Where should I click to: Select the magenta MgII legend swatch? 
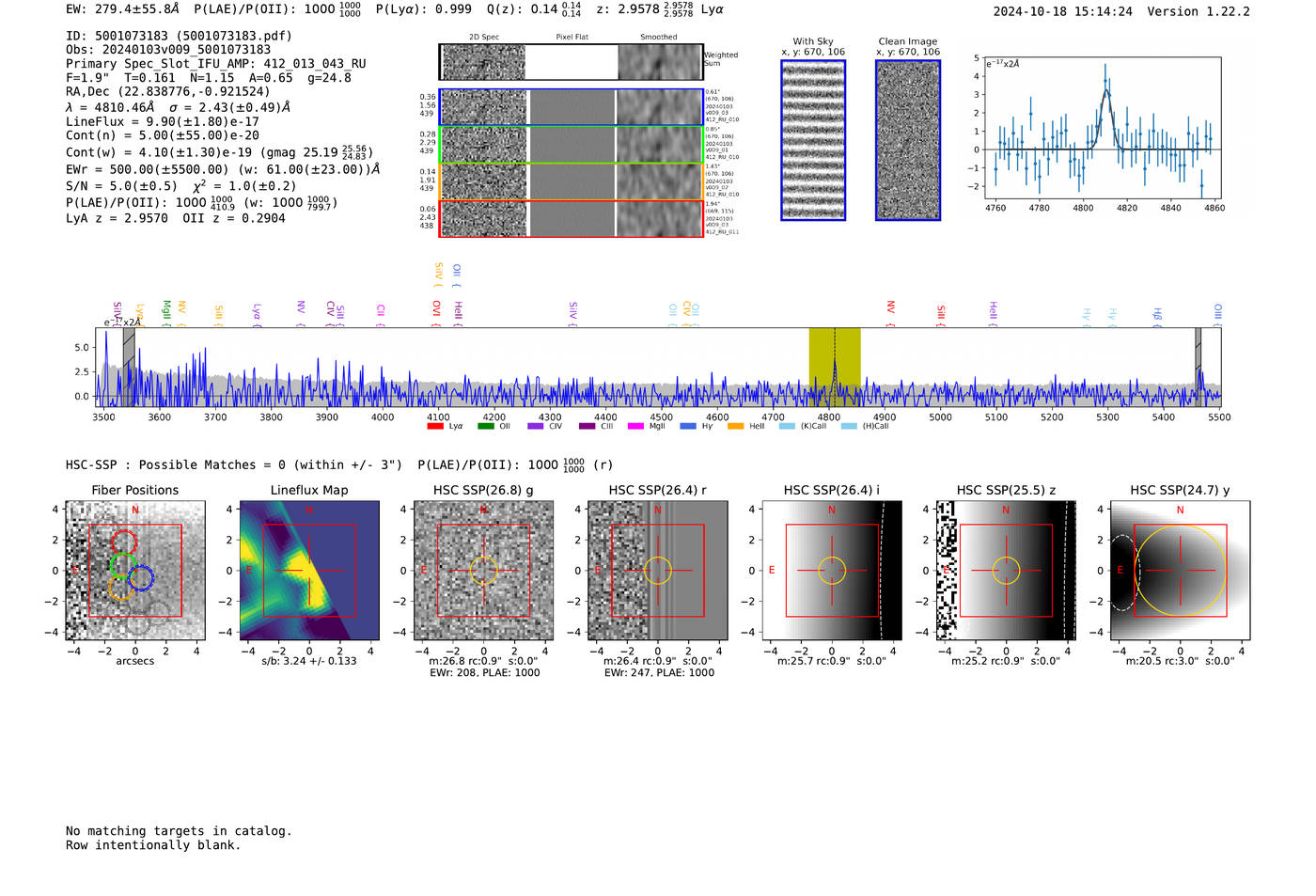tap(635, 427)
